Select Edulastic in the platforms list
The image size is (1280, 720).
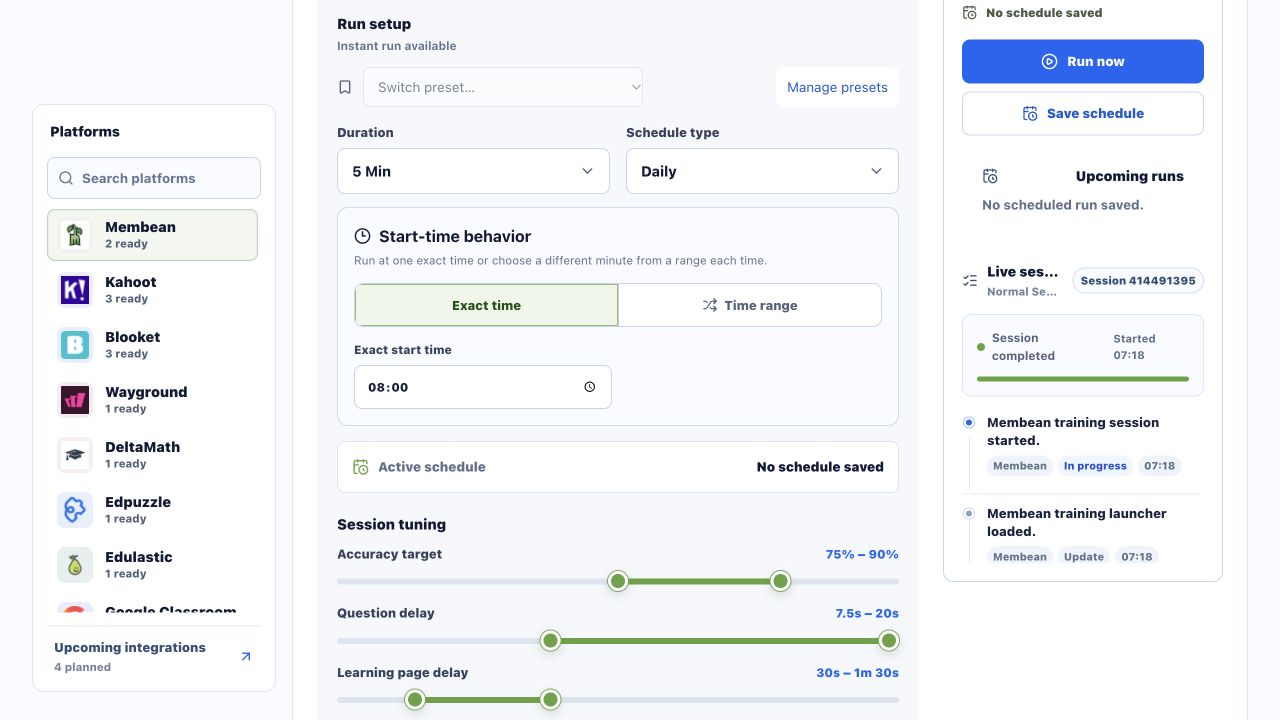(152, 565)
